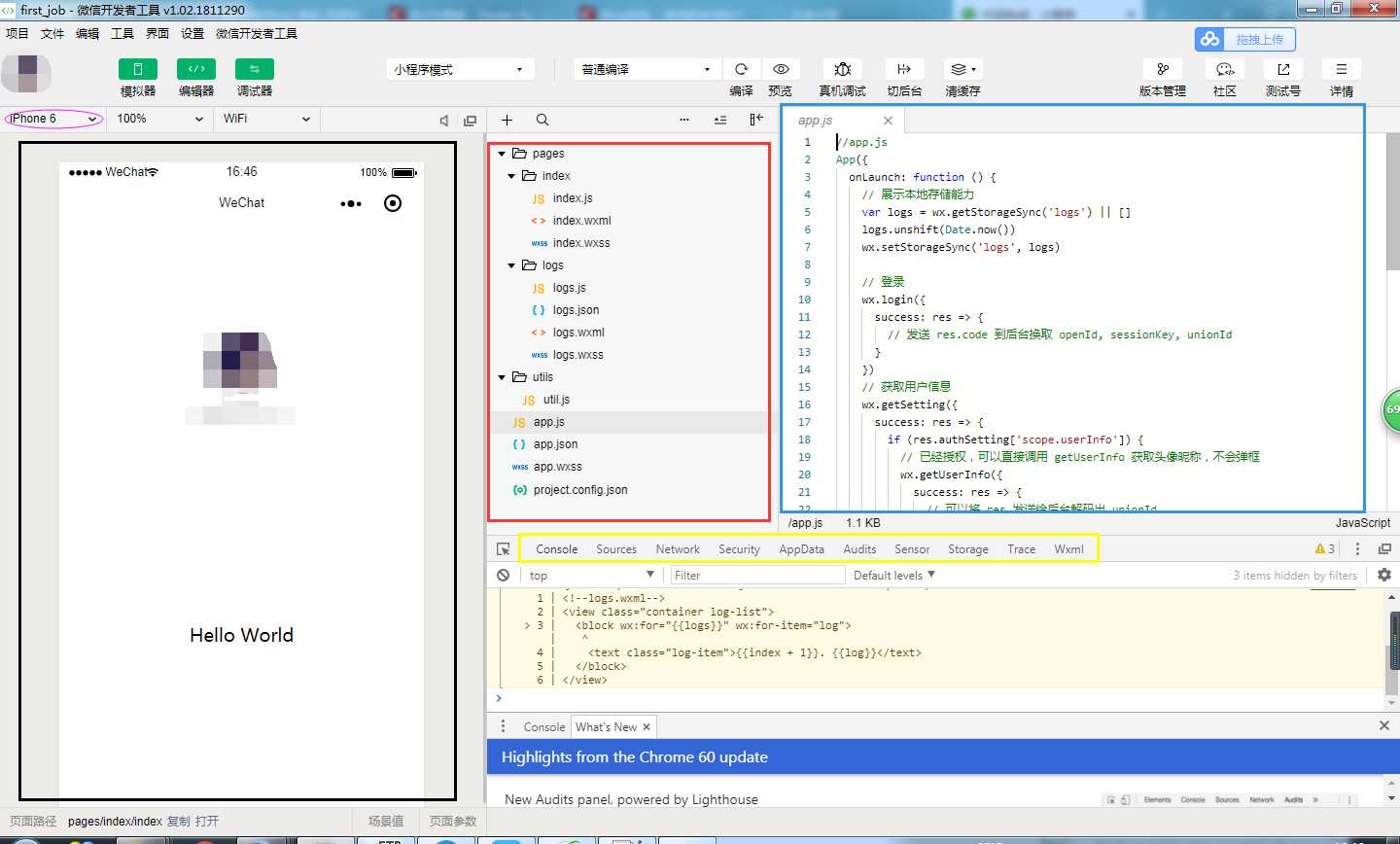Open the scene value button

[x=386, y=822]
